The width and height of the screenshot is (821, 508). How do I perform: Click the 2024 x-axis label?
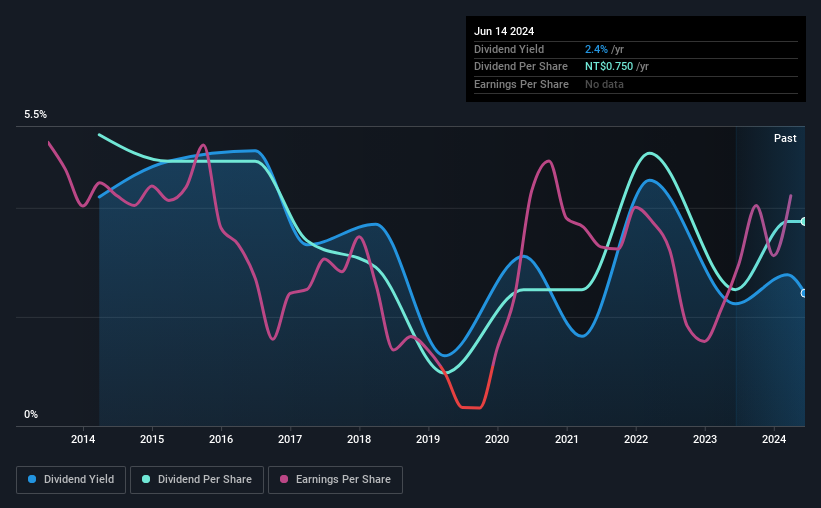[774, 439]
